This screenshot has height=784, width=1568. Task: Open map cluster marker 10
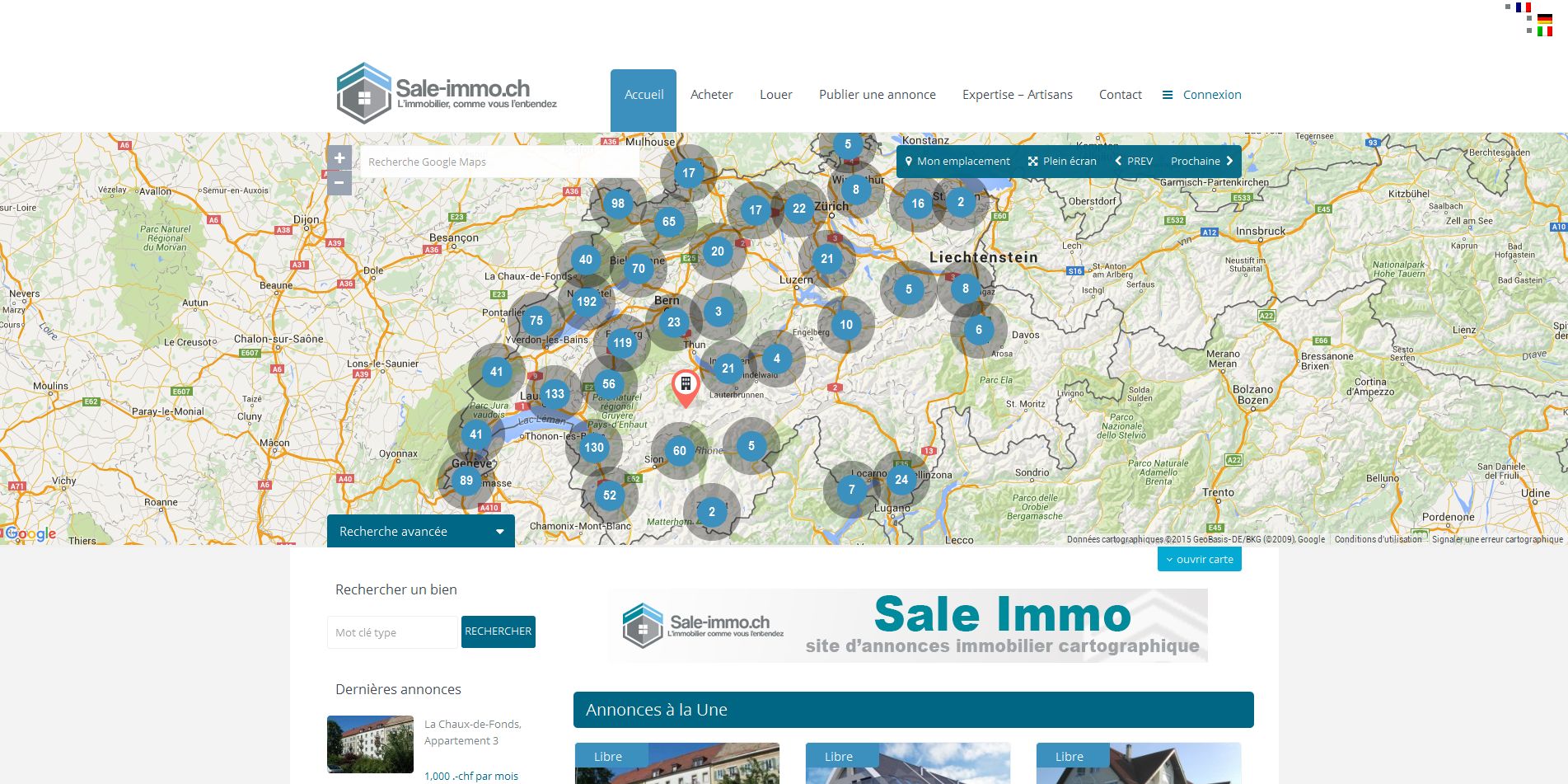(x=846, y=325)
